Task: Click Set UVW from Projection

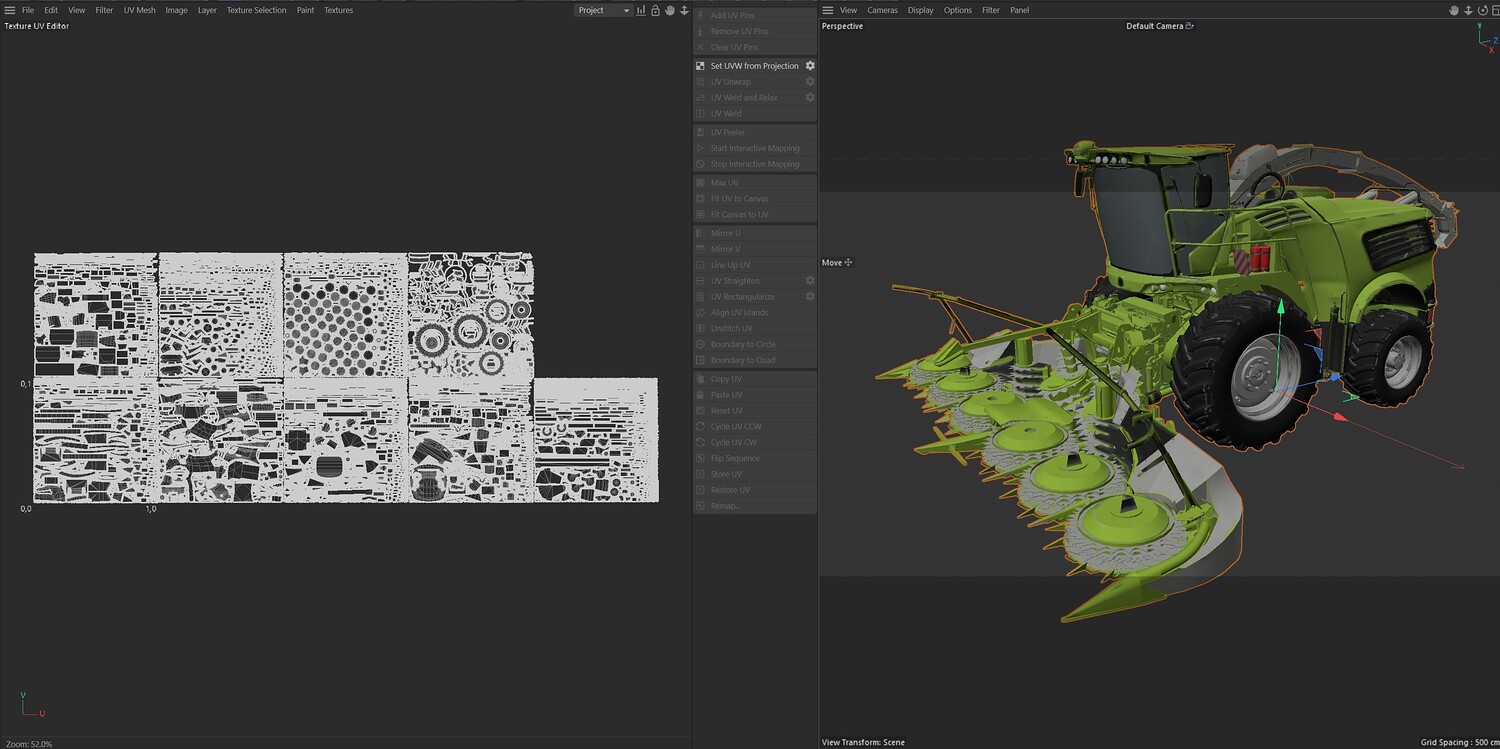Action: click(755, 66)
